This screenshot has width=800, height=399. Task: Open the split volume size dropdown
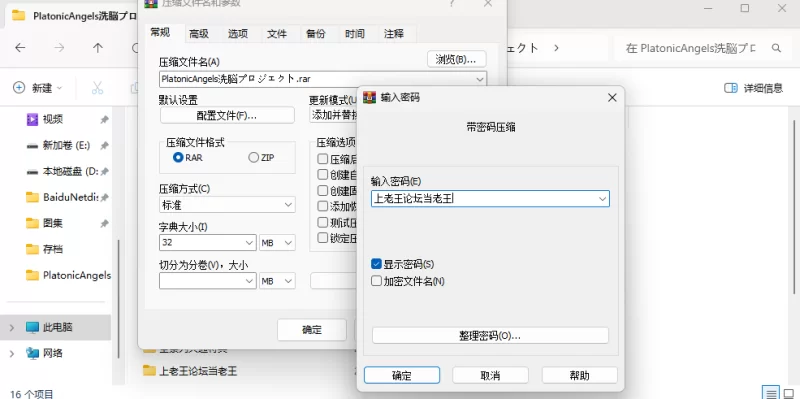(x=250, y=281)
